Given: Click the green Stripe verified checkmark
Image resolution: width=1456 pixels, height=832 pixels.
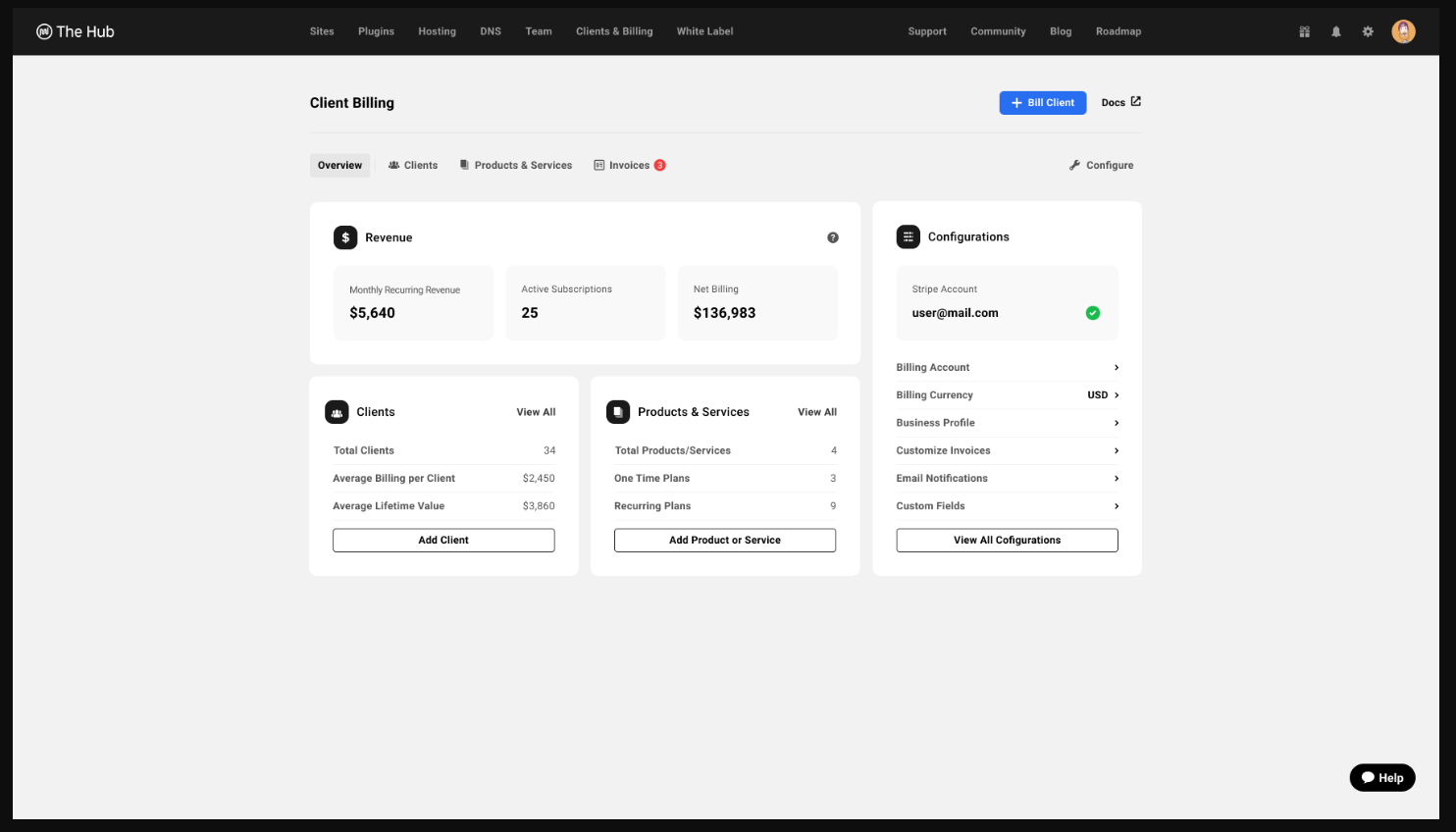Looking at the screenshot, I should coord(1093,312).
